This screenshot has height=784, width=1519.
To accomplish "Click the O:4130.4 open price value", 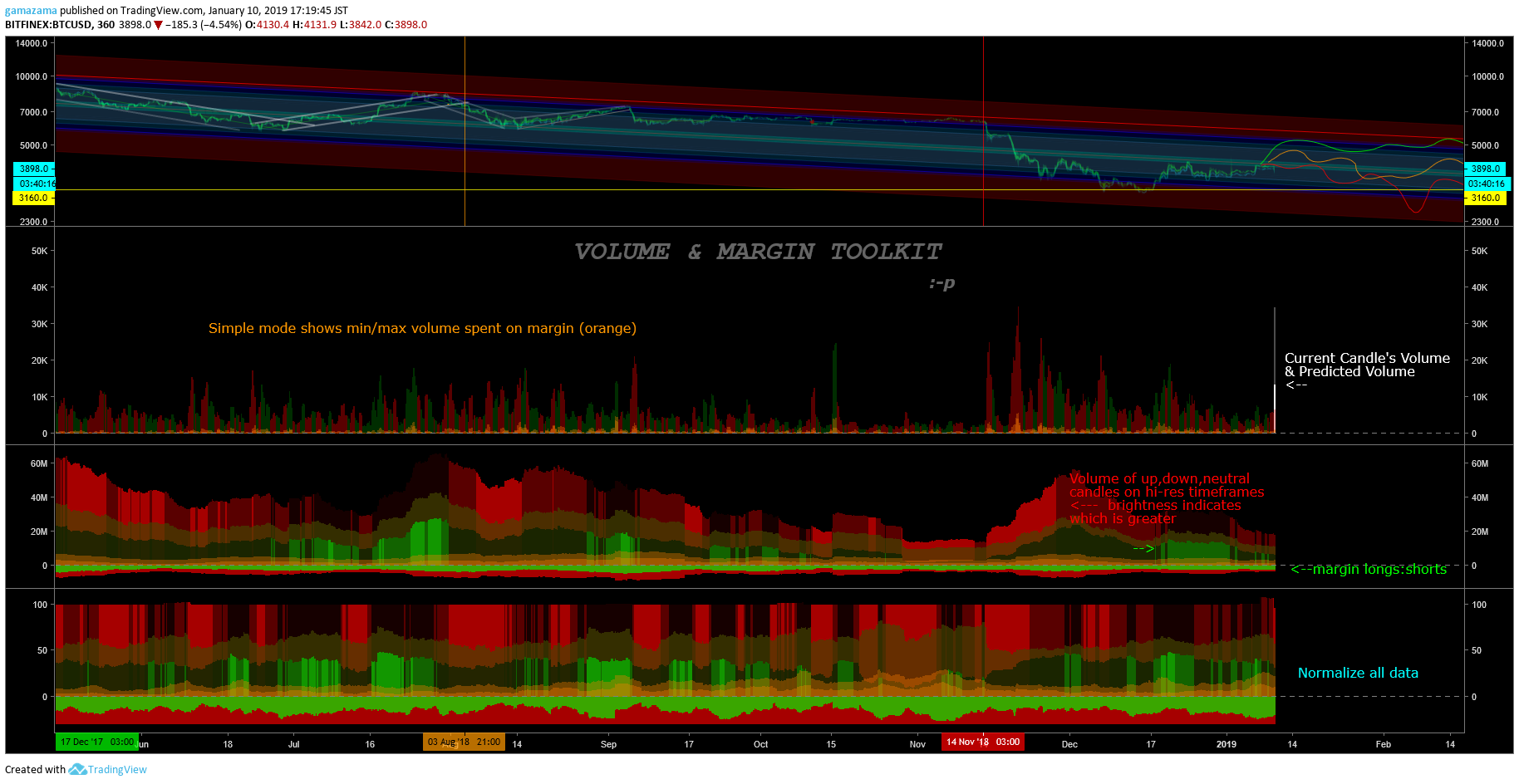I will coord(267,25).
